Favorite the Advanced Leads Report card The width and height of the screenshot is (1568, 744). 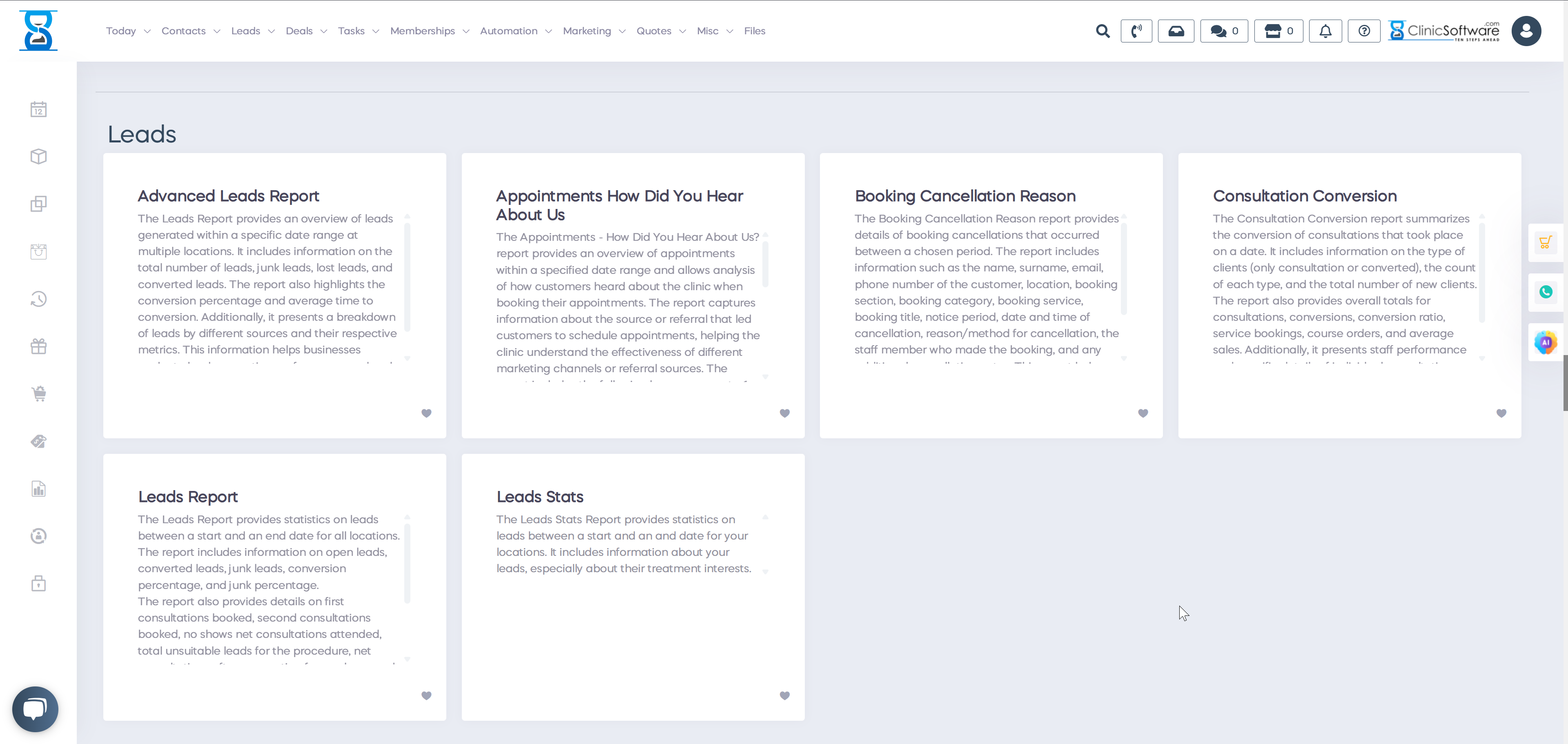coord(426,413)
